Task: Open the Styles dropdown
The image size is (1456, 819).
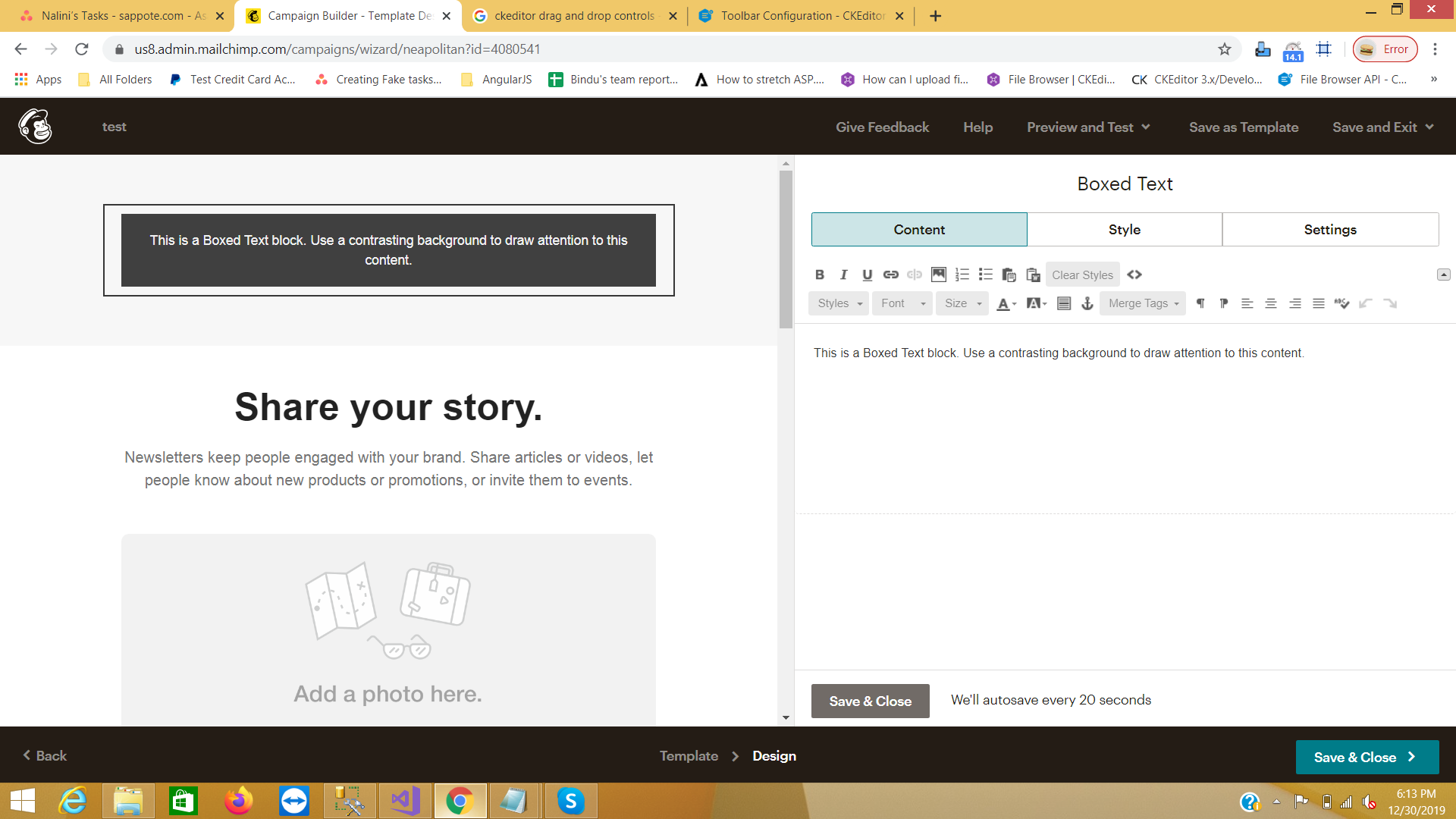Action: click(x=839, y=303)
